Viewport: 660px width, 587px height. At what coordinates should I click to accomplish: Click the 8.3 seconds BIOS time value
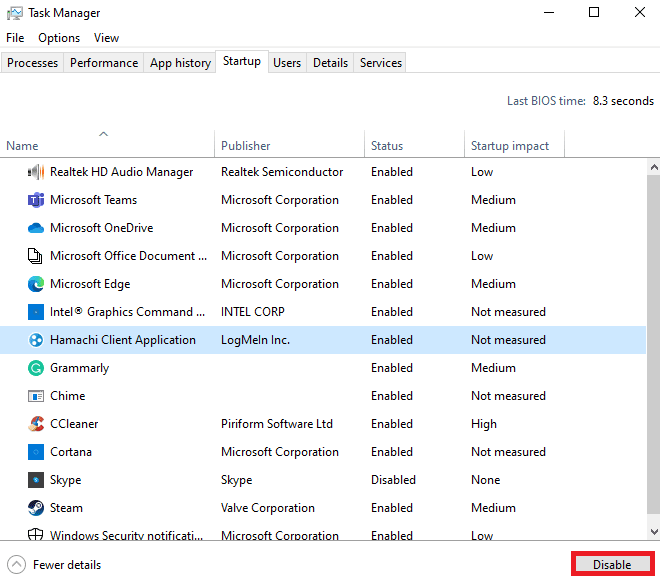click(623, 101)
